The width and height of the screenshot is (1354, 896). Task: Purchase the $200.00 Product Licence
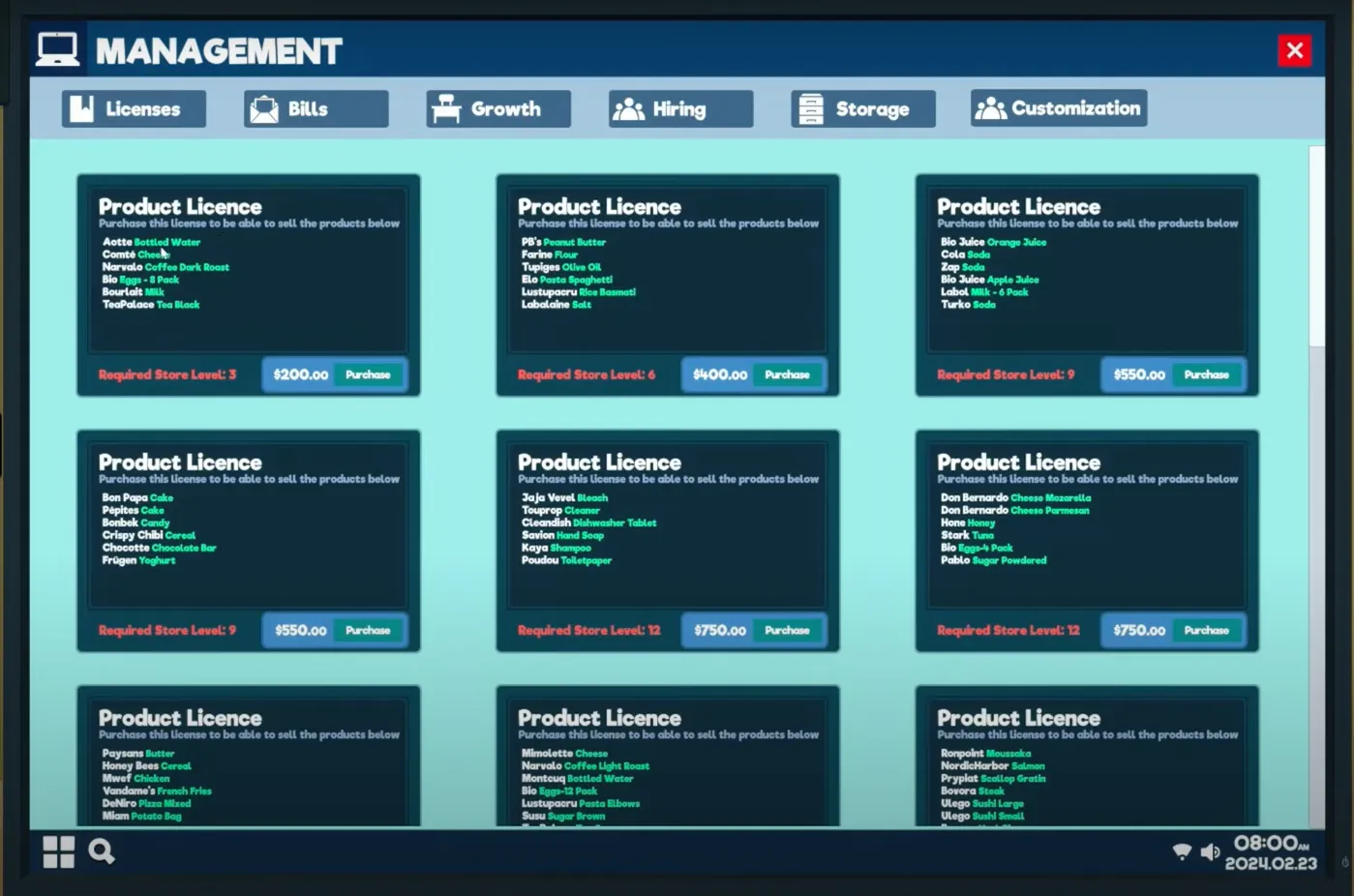[x=369, y=374]
